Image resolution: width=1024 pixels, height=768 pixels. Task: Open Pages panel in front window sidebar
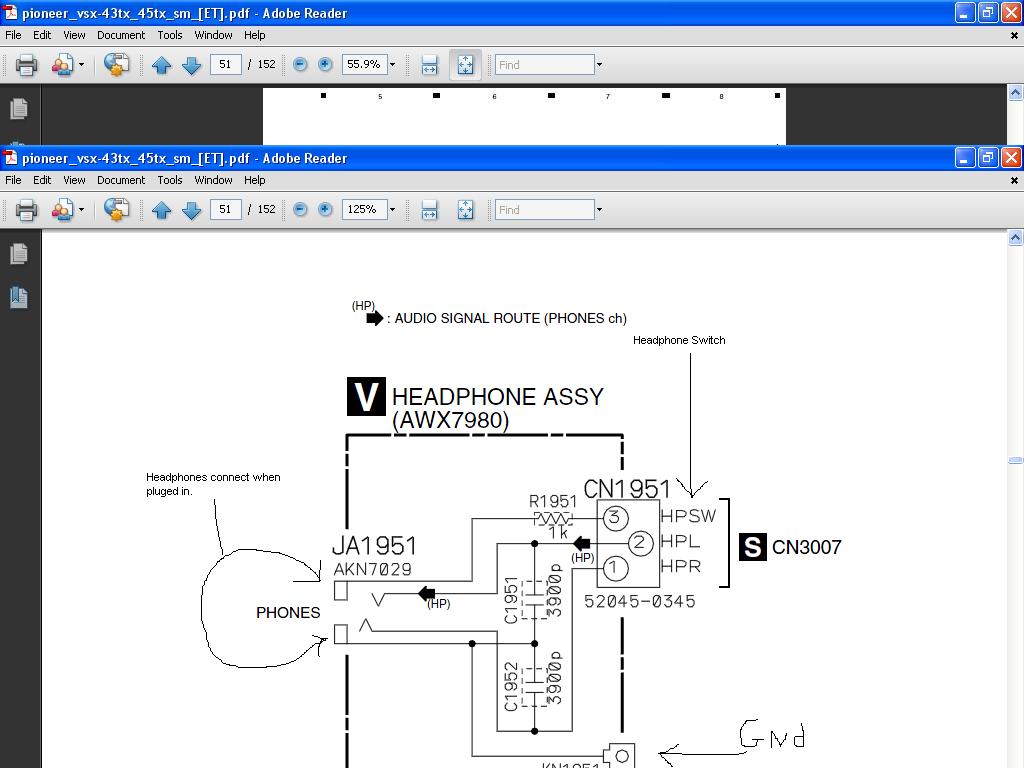[x=19, y=254]
